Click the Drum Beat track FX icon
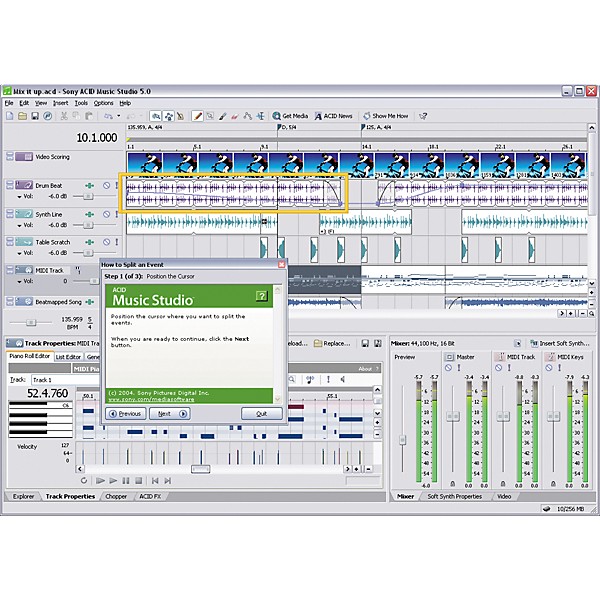This screenshot has height=600, width=600. tap(90, 186)
